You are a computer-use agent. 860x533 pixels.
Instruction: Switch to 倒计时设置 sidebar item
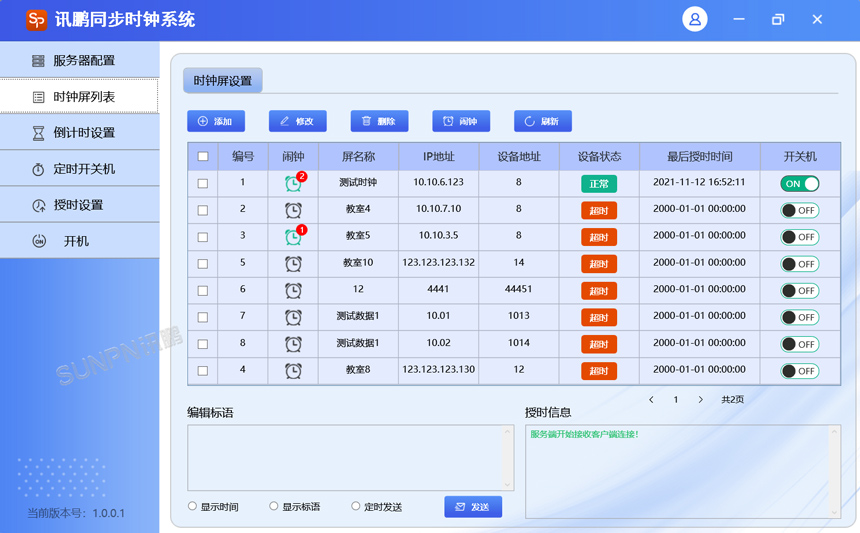point(79,133)
